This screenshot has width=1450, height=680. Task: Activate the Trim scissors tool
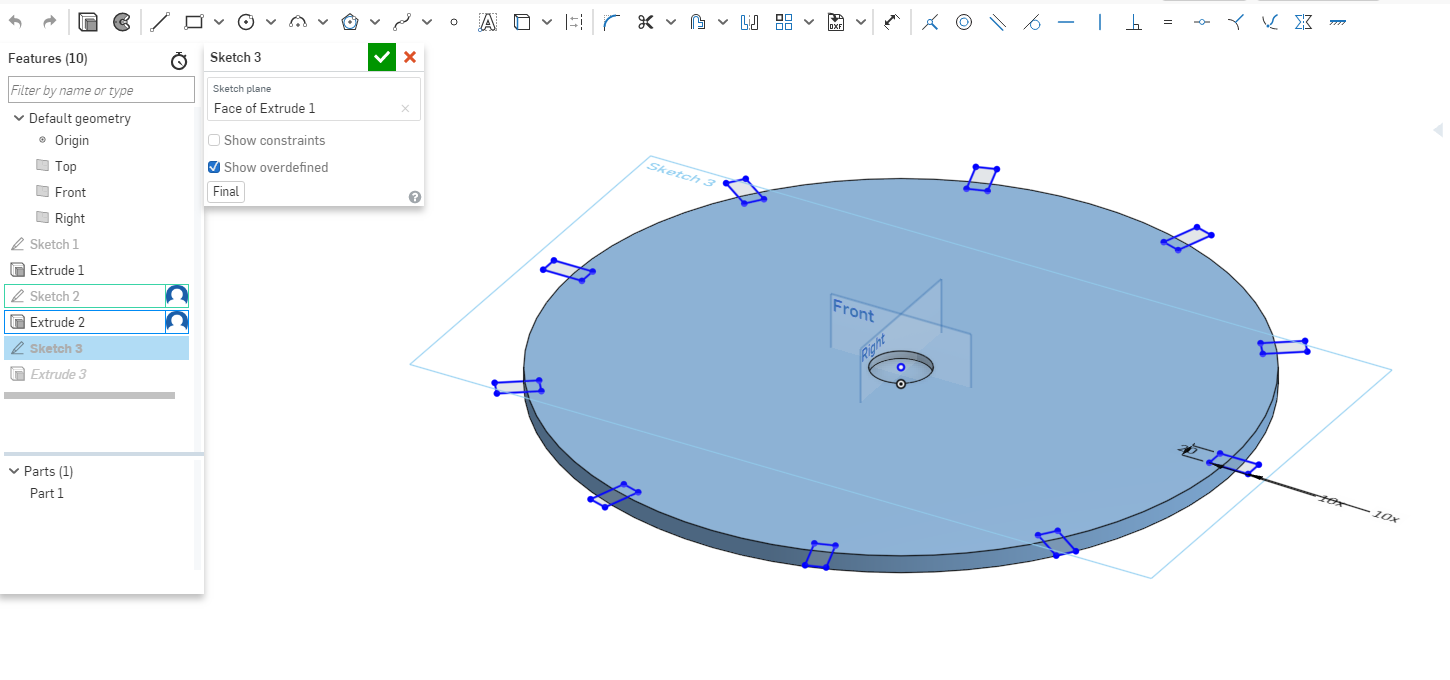(x=645, y=21)
